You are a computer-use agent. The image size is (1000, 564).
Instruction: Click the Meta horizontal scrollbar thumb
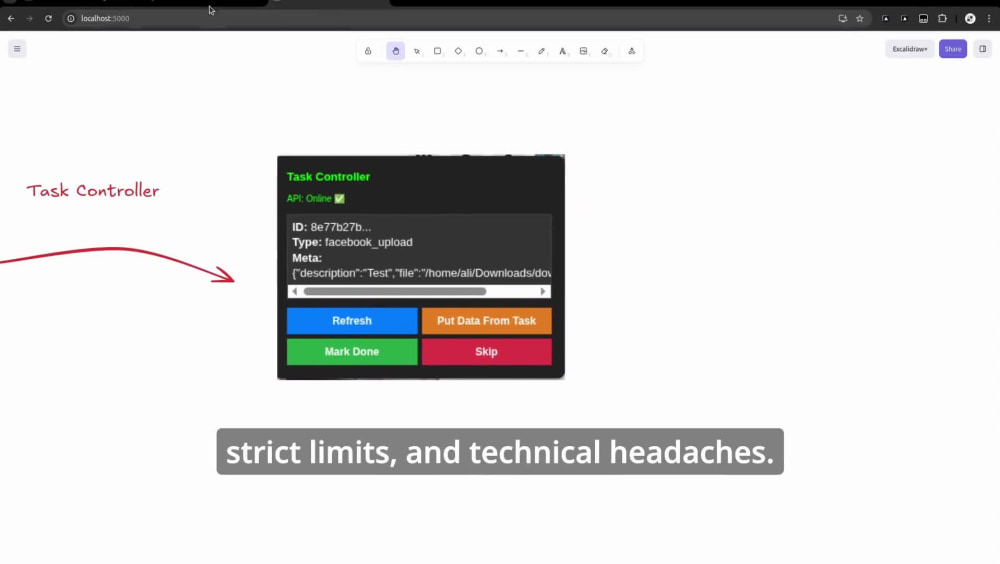395,292
